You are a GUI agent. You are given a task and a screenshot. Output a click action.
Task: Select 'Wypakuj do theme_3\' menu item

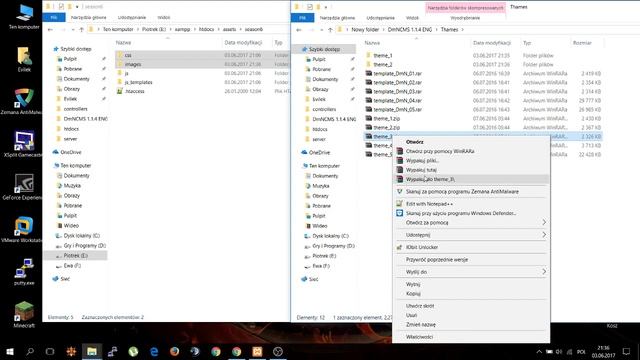(x=471, y=179)
